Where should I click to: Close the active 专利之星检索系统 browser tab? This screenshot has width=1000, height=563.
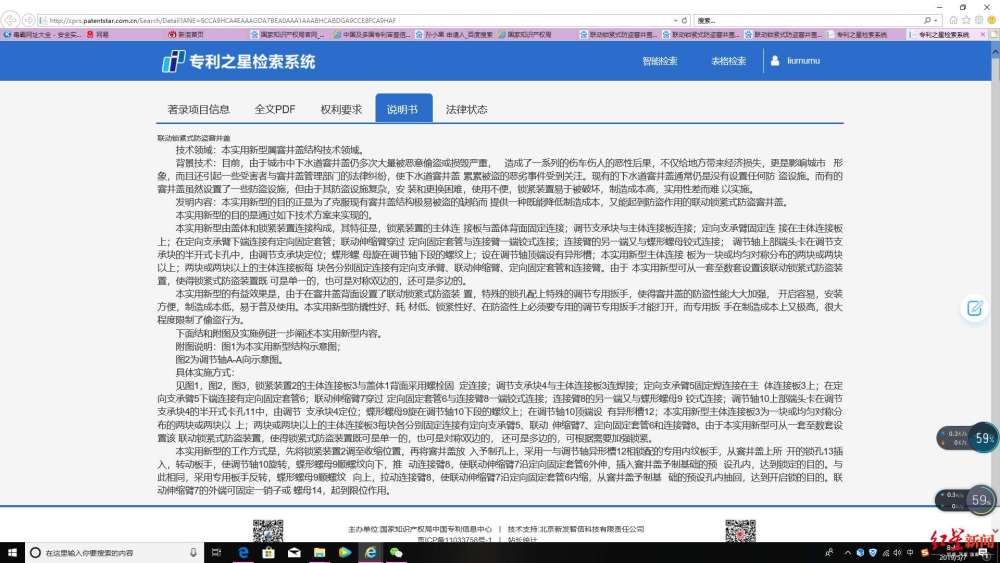pos(982,34)
